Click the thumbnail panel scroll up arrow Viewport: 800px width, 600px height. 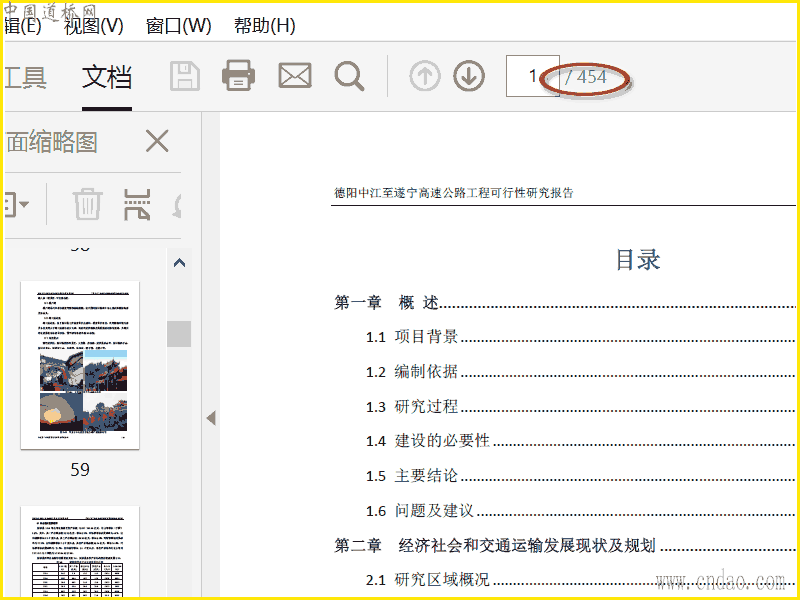point(180,263)
